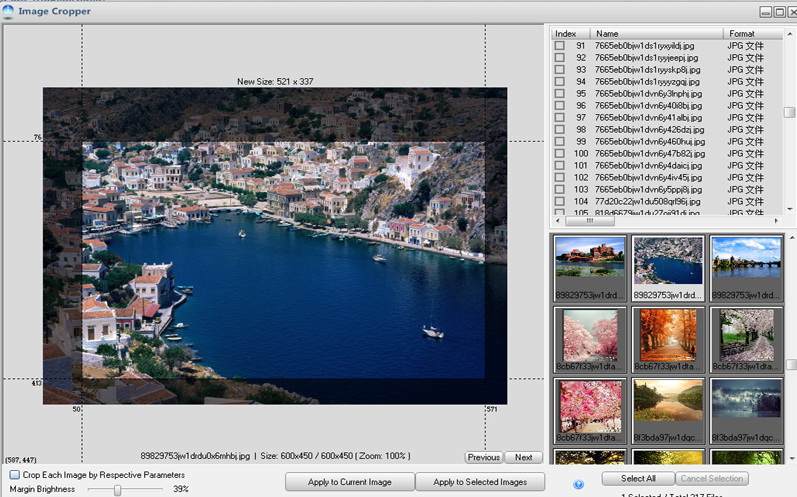The image size is (797, 497).
Task: Click the Image Cropper app logo icon
Action: point(8,12)
